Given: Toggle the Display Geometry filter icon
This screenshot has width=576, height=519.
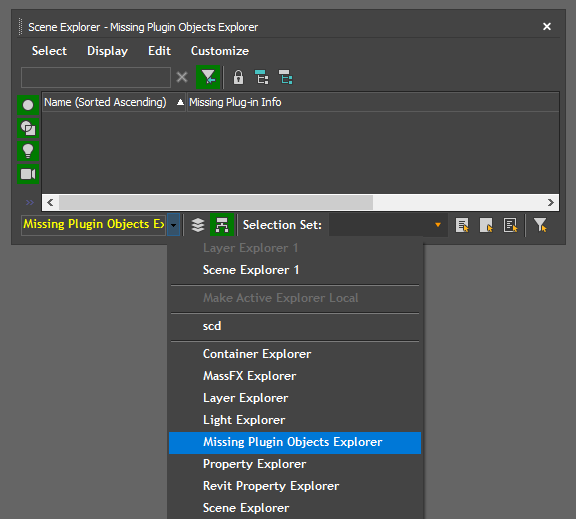Looking at the screenshot, I should (28, 105).
